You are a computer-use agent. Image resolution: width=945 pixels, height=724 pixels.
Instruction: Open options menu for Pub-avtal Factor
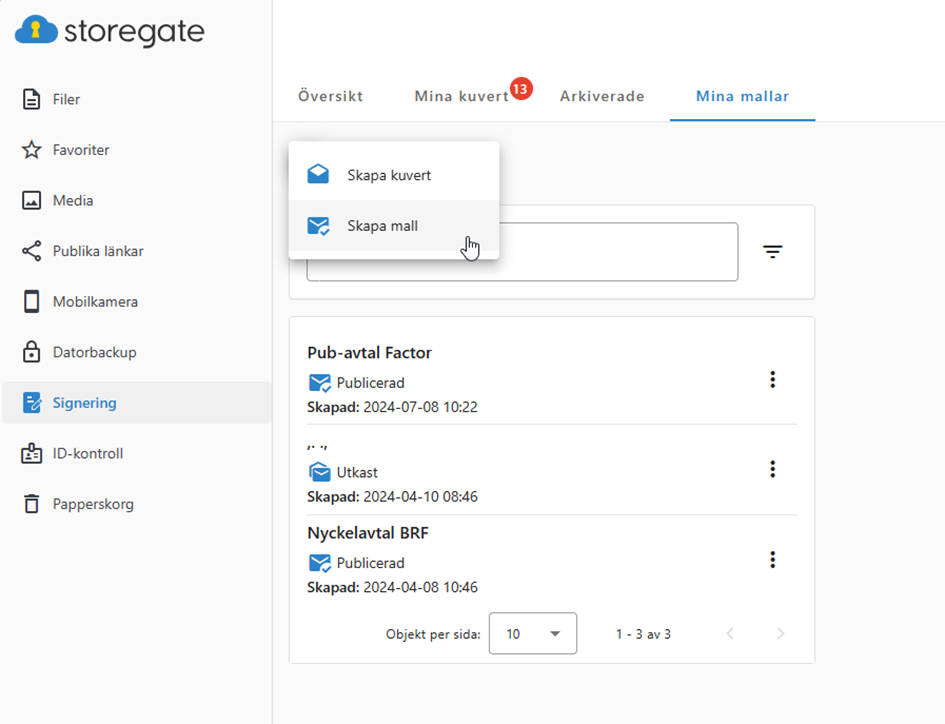[772, 379]
